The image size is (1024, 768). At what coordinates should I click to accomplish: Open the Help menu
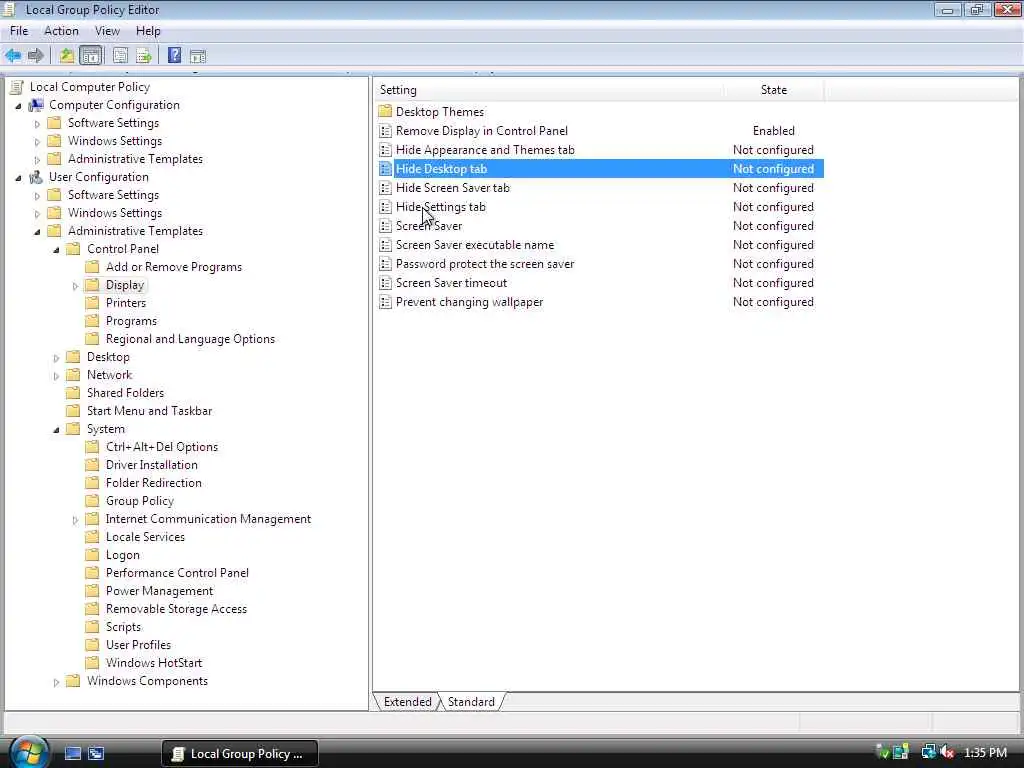148,31
